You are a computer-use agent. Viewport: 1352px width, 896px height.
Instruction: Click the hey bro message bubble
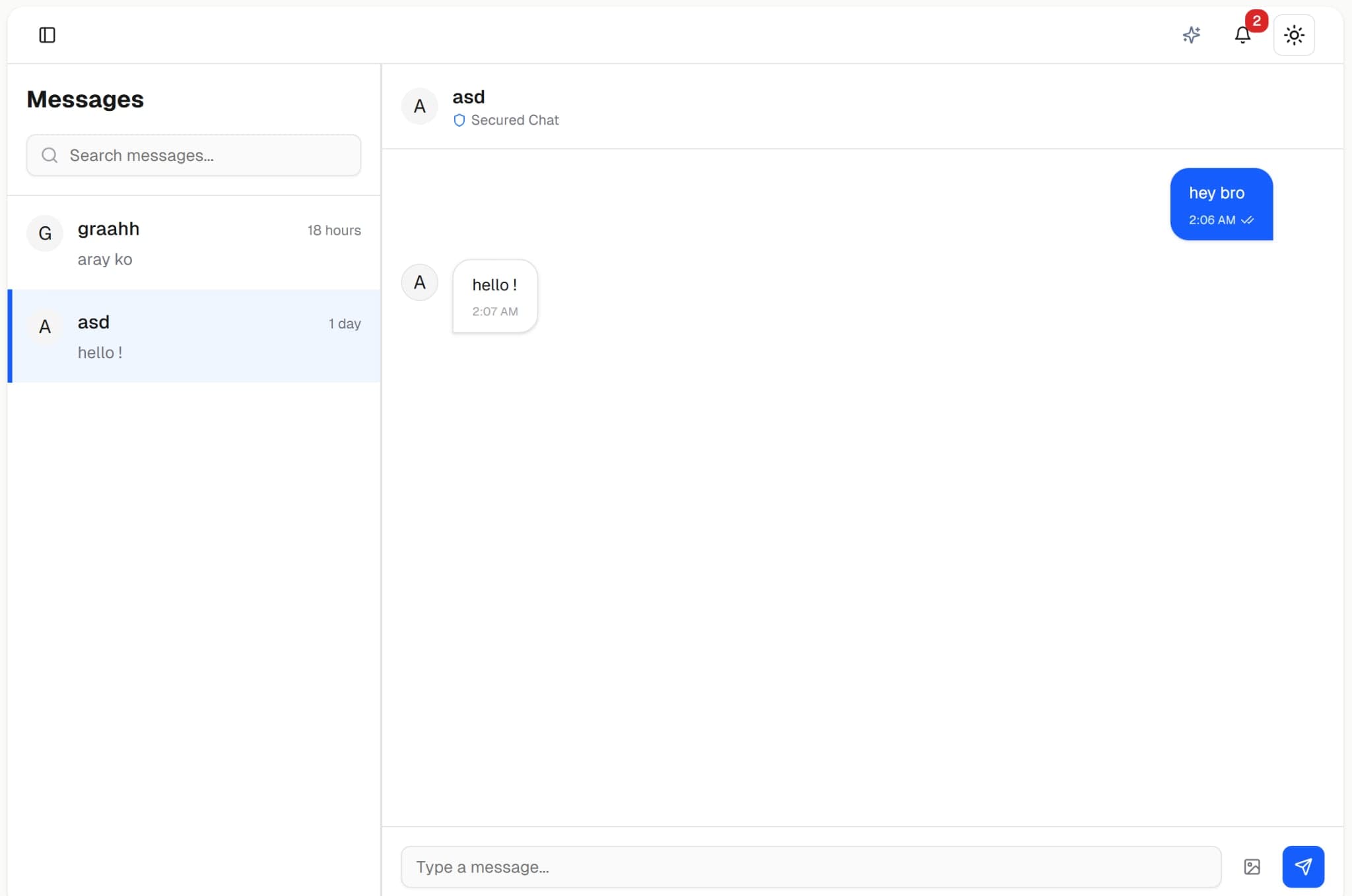pos(1221,204)
